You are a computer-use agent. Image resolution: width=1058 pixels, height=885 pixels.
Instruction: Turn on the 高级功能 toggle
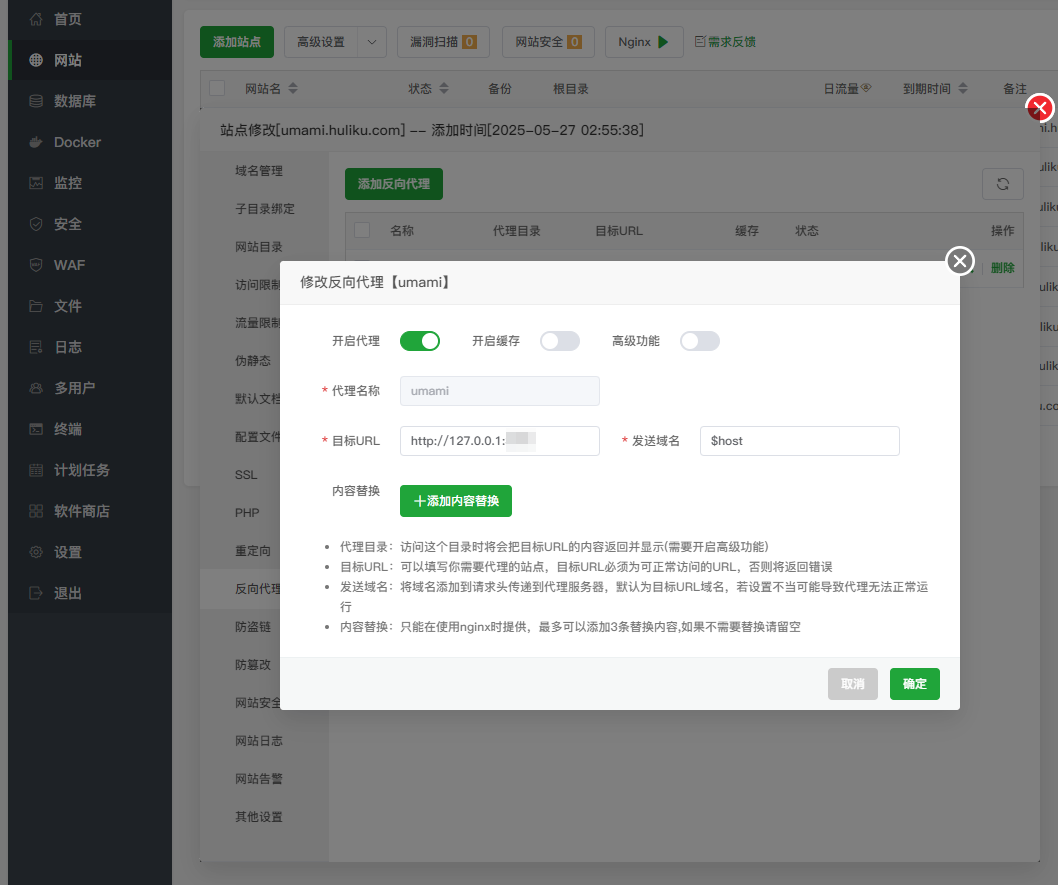tap(700, 341)
